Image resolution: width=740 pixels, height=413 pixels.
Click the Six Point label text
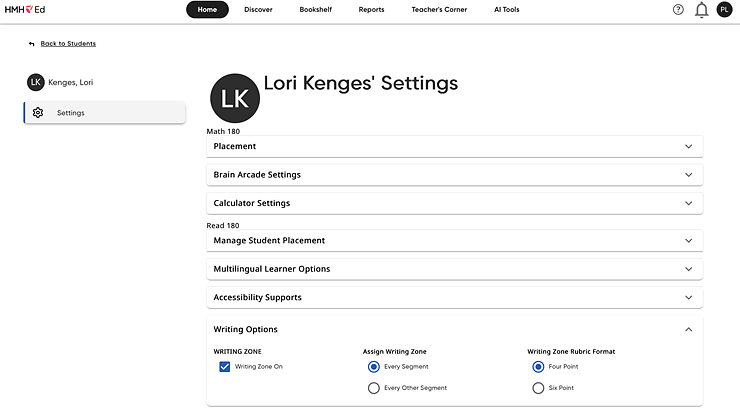561,388
